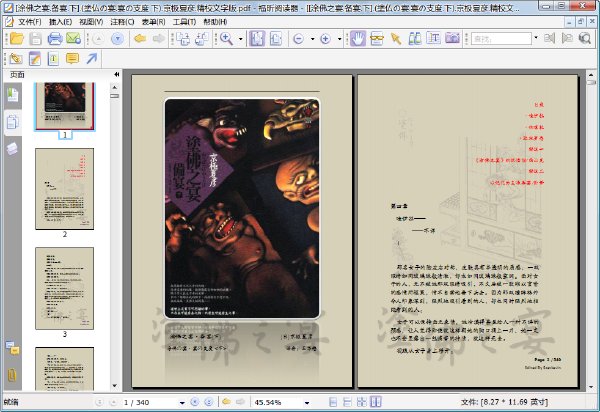Open the 表单(R) menu
The width and height of the screenshot is (600, 412).
pyautogui.click(x=153, y=22)
